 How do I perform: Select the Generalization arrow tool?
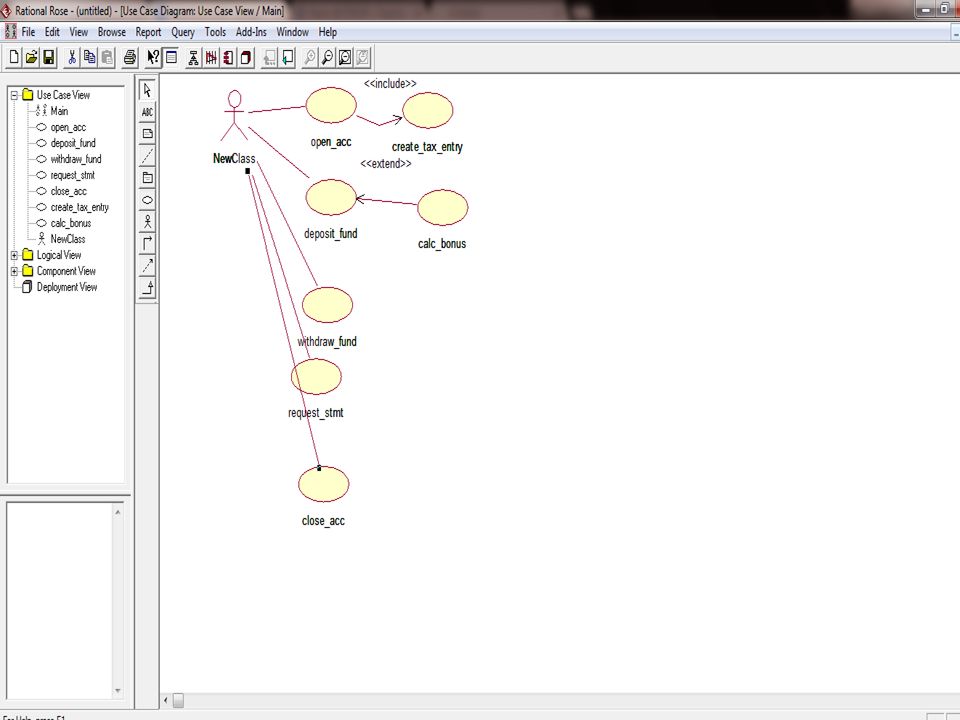147,288
